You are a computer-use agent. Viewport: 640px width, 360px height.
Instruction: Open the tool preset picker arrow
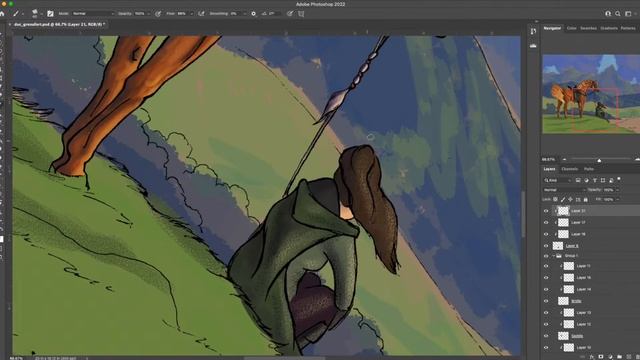(22, 13)
